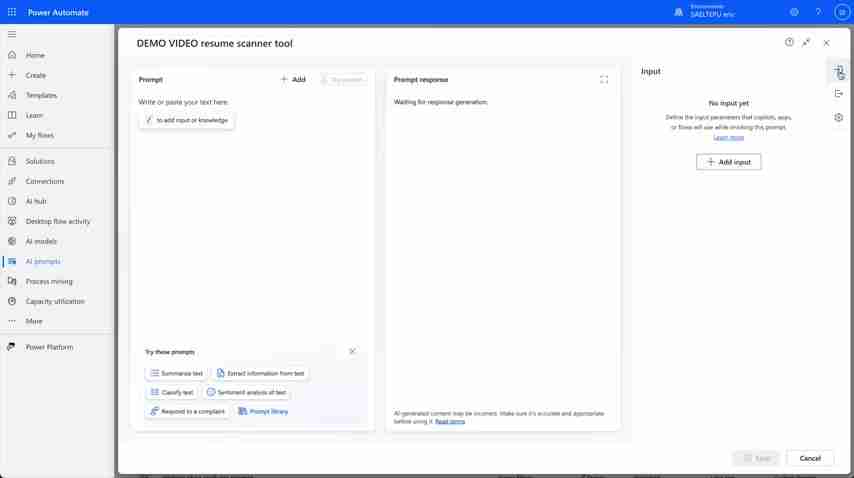This screenshot has height=478, width=854.
Task: Open the app launcher waffle icon
Action: 11,12
